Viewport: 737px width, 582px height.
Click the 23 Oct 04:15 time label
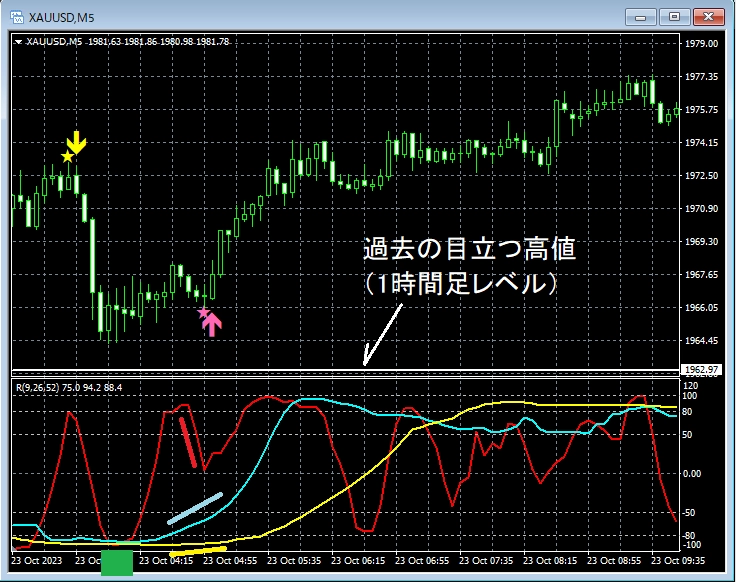166,560
